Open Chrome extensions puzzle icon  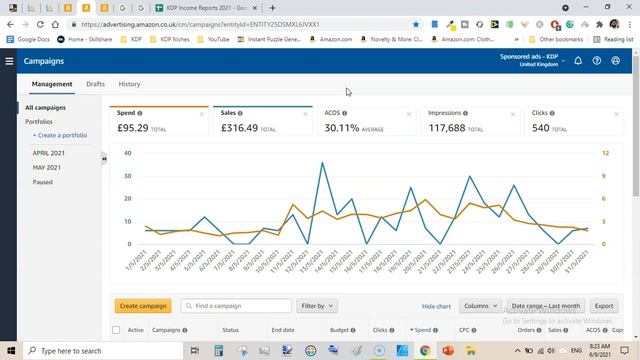click(599, 24)
